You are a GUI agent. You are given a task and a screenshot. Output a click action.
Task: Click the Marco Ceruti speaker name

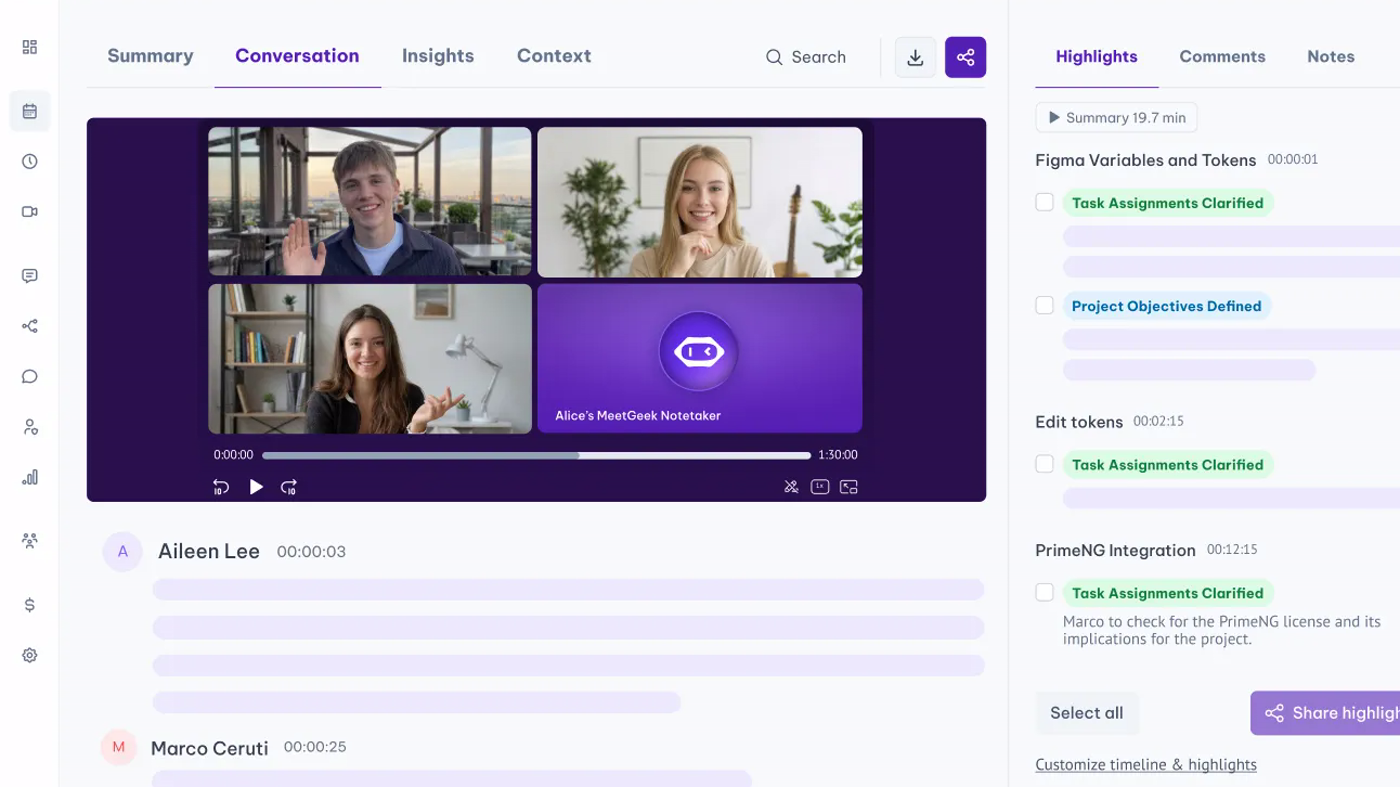click(210, 748)
